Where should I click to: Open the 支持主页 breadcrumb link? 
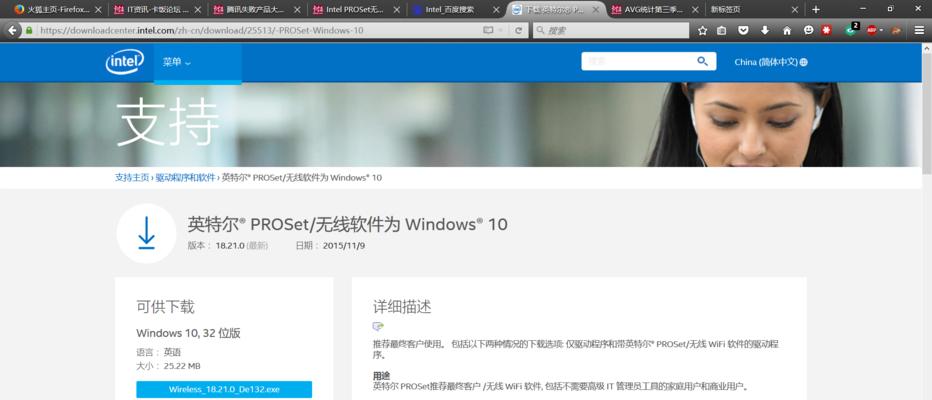pyautogui.click(x=132, y=178)
